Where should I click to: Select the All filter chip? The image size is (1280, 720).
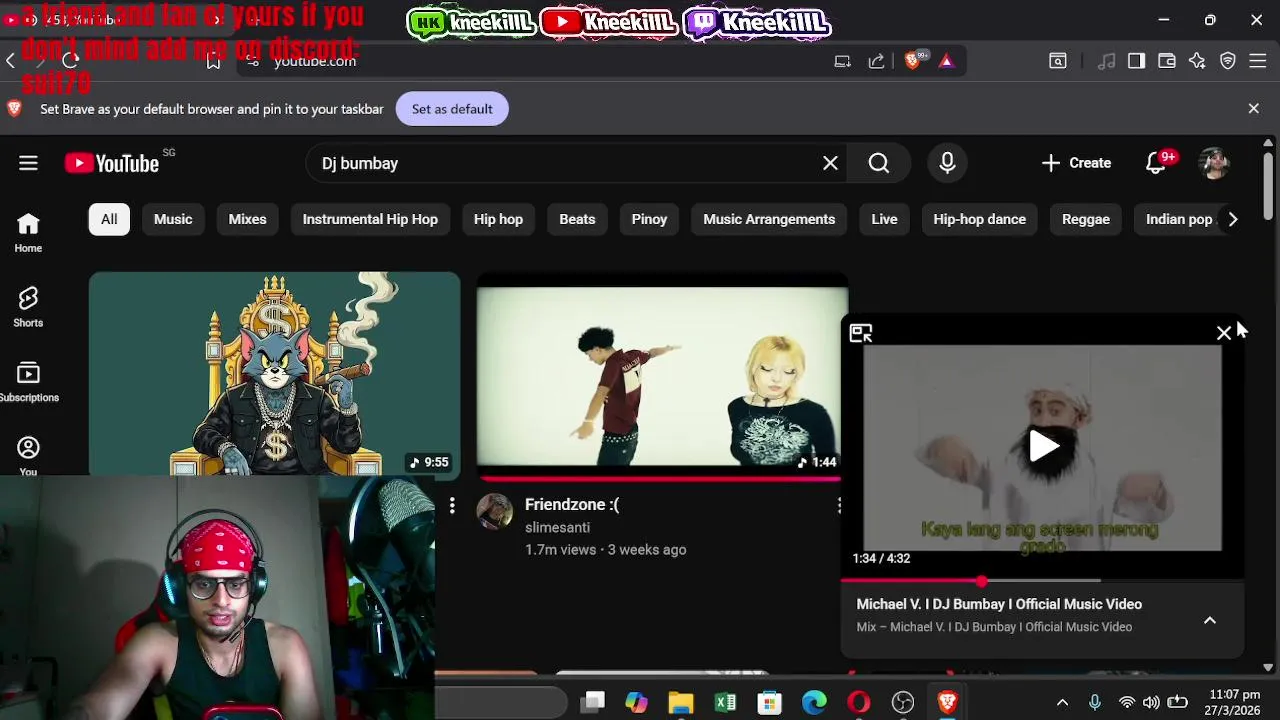pos(109,219)
